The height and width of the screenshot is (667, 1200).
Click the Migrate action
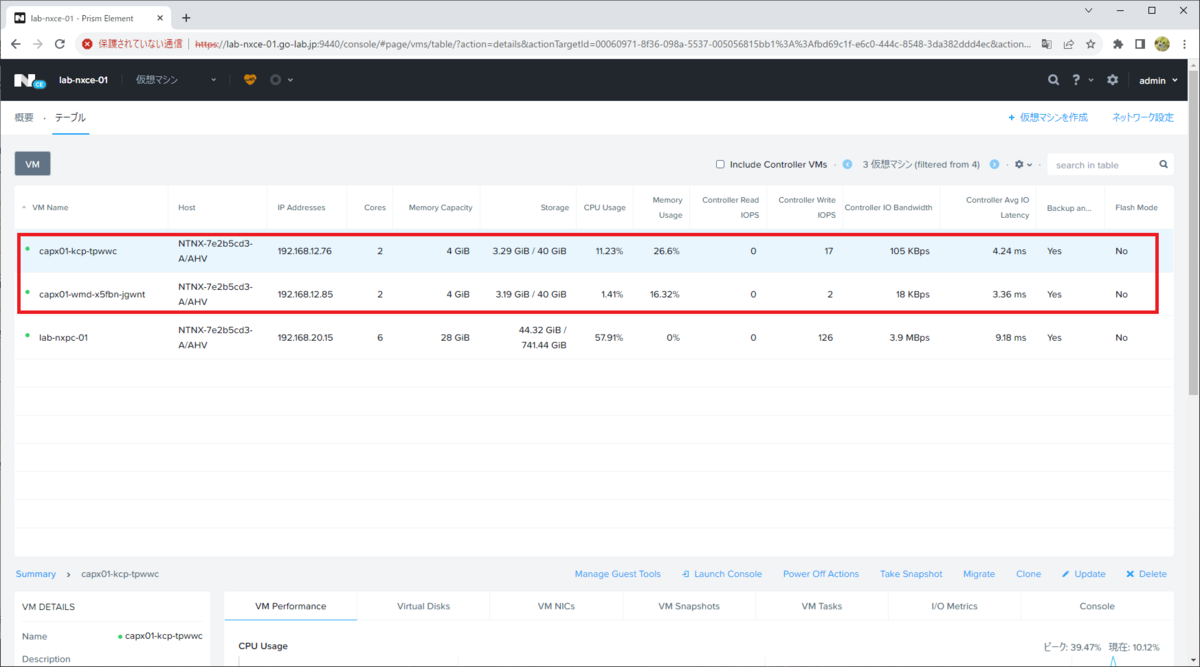coord(979,574)
